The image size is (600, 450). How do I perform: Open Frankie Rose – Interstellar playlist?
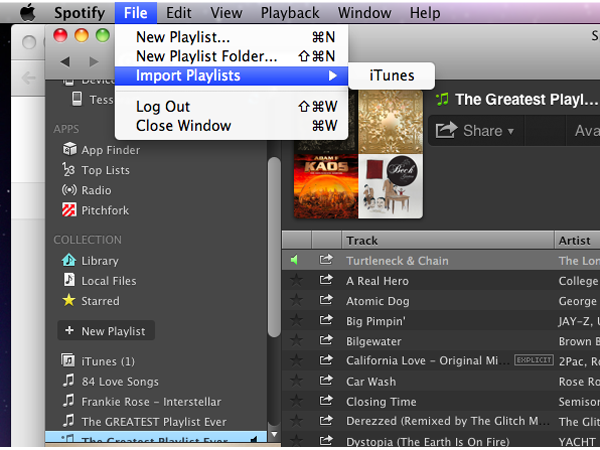[x=142, y=401]
